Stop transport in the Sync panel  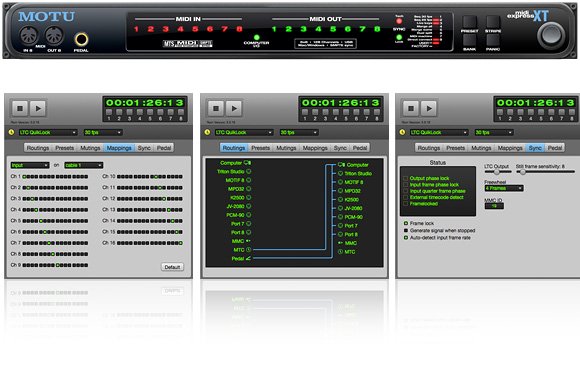click(411, 108)
